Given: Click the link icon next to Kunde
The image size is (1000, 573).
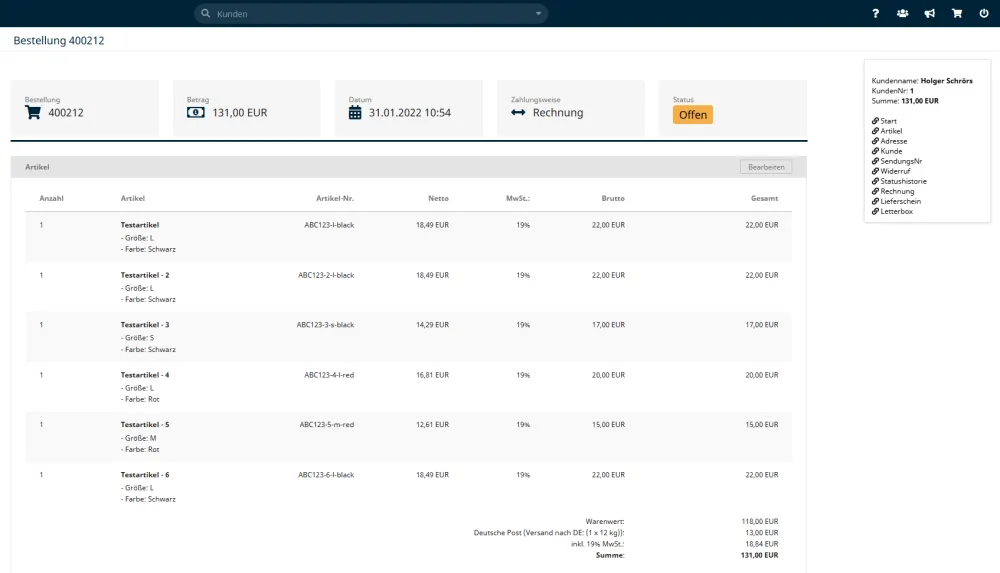Looking at the screenshot, I should pyautogui.click(x=875, y=151).
